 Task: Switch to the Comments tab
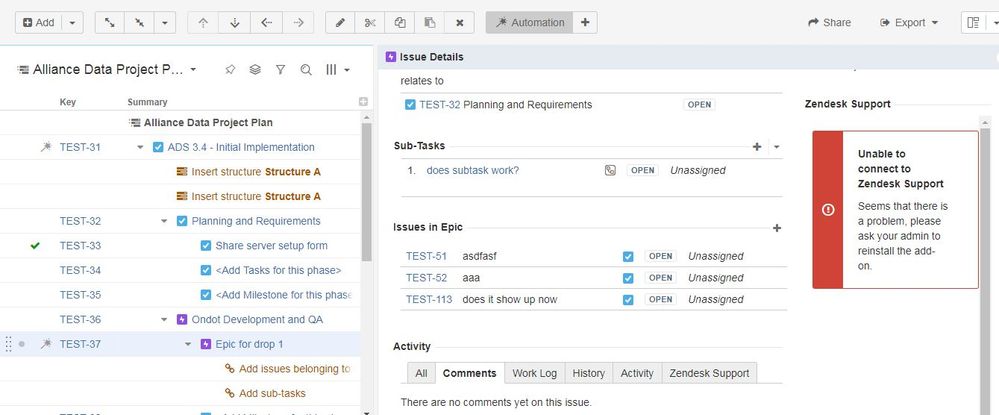[x=470, y=373]
